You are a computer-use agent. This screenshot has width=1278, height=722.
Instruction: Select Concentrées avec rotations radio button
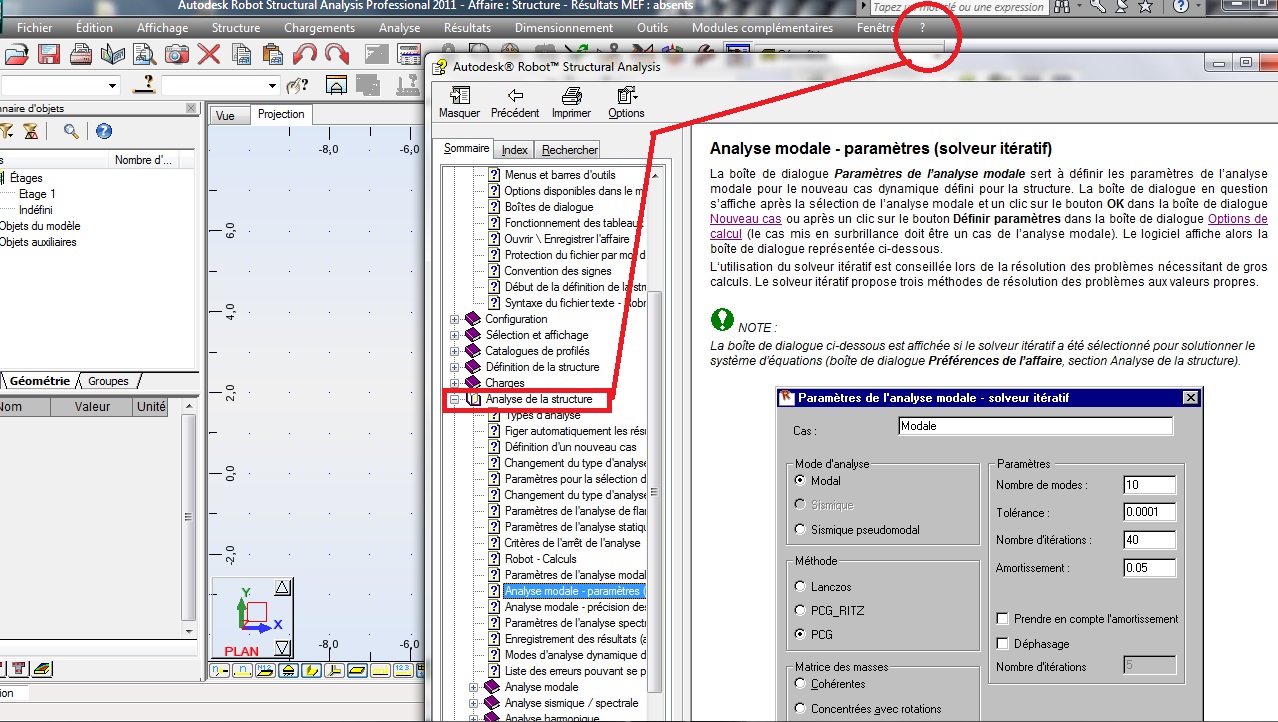click(x=799, y=709)
